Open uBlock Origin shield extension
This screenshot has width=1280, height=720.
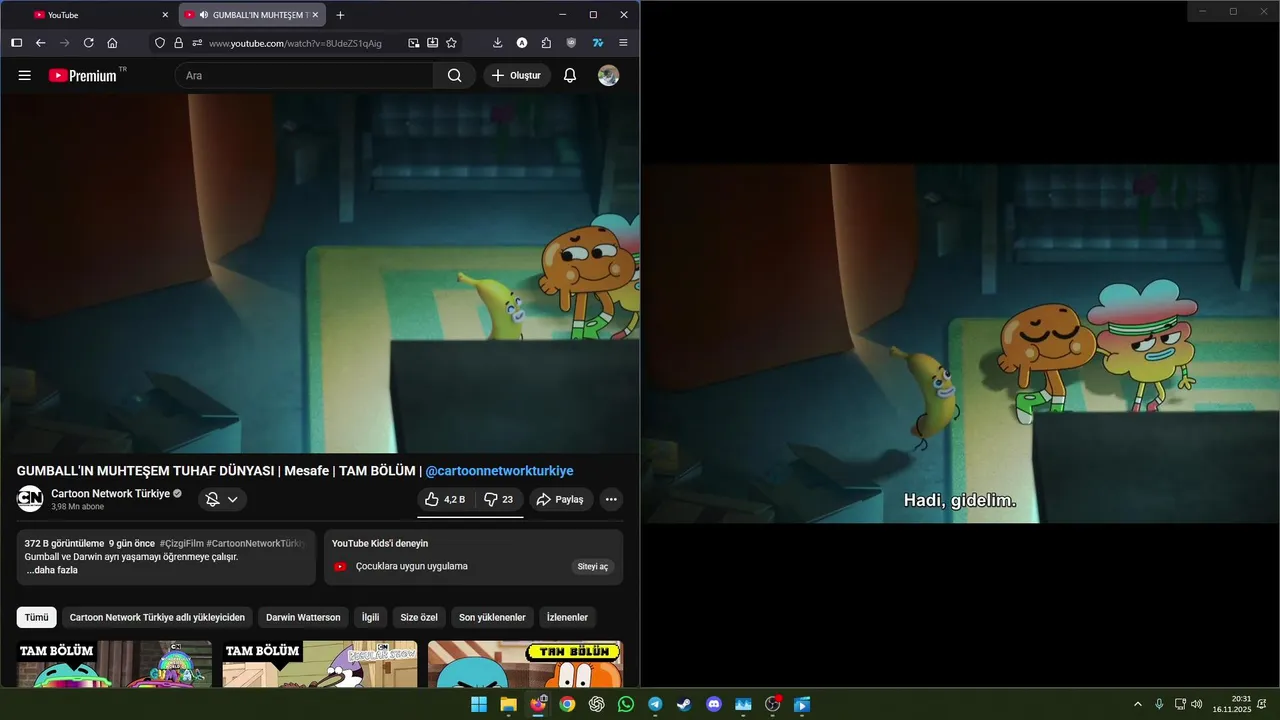coord(571,43)
